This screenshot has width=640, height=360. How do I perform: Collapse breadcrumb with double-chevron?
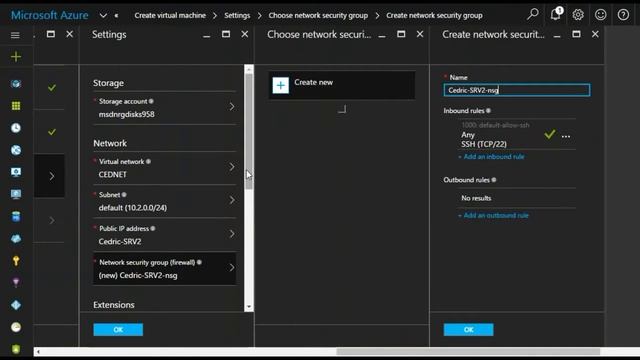[x=116, y=16]
